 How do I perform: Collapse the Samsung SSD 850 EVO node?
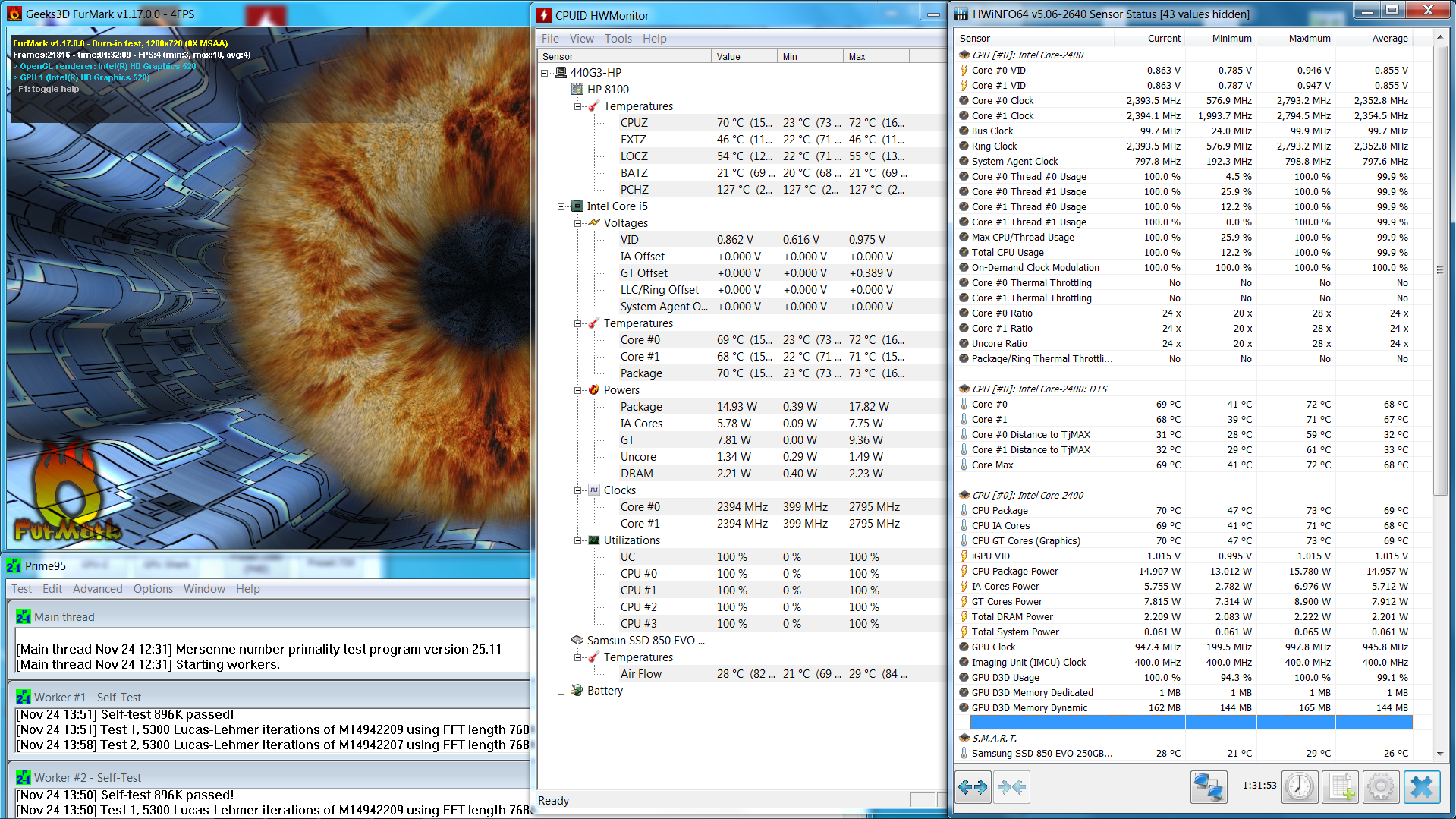pos(561,641)
